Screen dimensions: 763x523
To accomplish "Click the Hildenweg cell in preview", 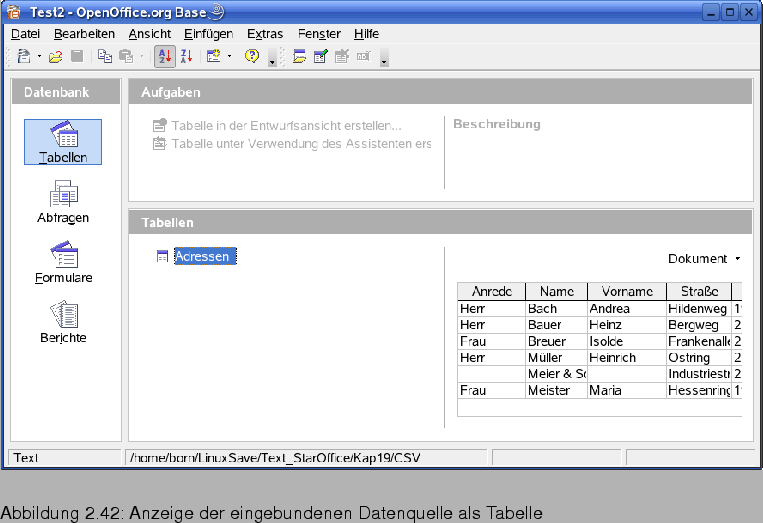I will (699, 308).
